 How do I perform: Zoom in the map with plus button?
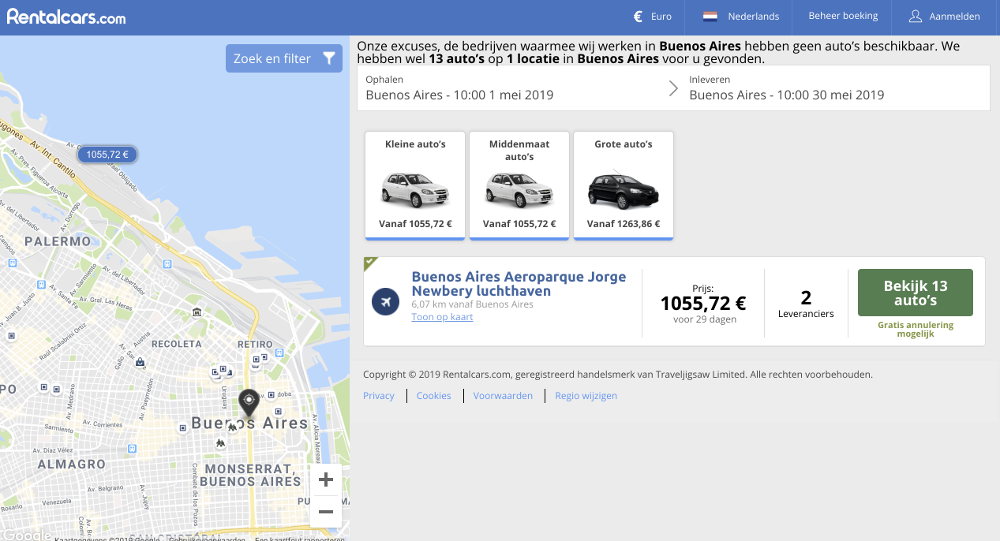tap(325, 480)
